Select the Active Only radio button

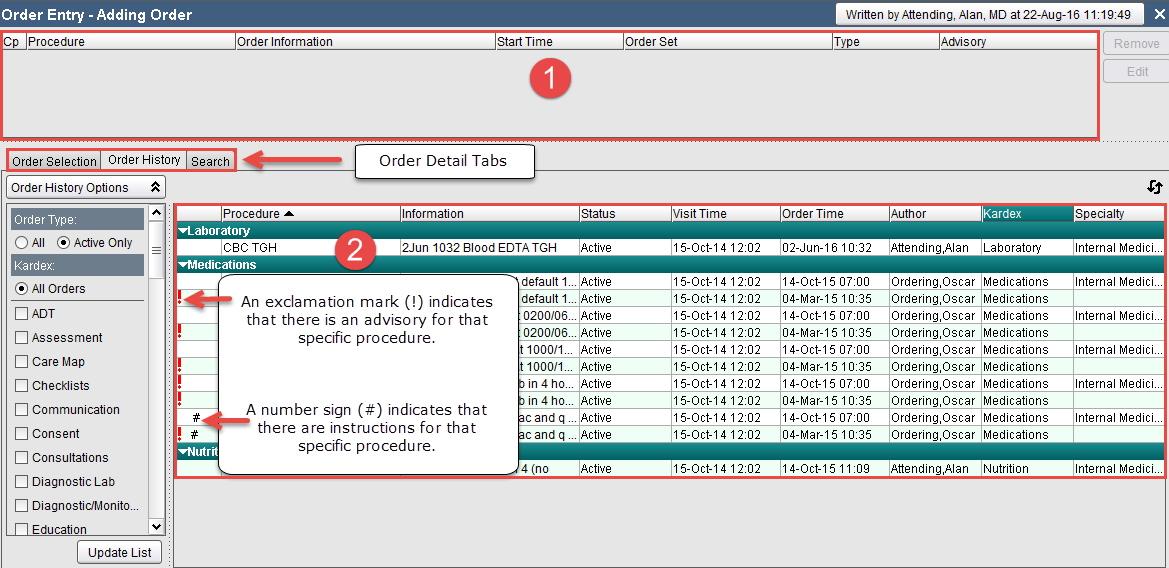[x=63, y=242]
